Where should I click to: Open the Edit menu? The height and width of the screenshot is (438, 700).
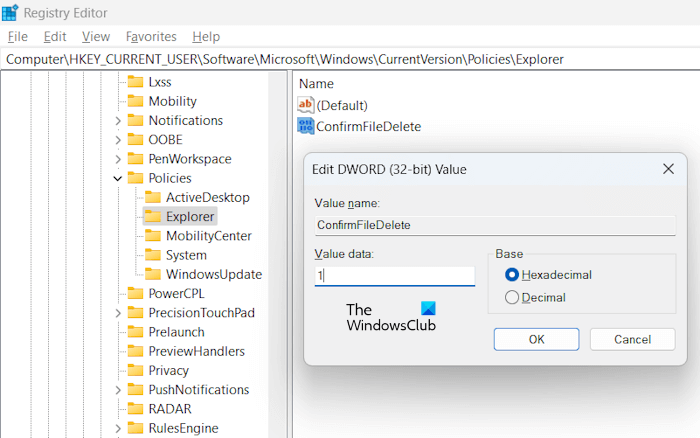(x=55, y=37)
